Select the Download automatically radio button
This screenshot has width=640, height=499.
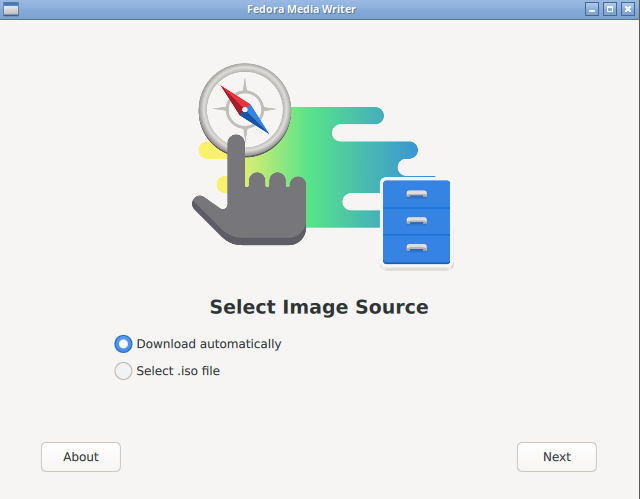point(123,344)
